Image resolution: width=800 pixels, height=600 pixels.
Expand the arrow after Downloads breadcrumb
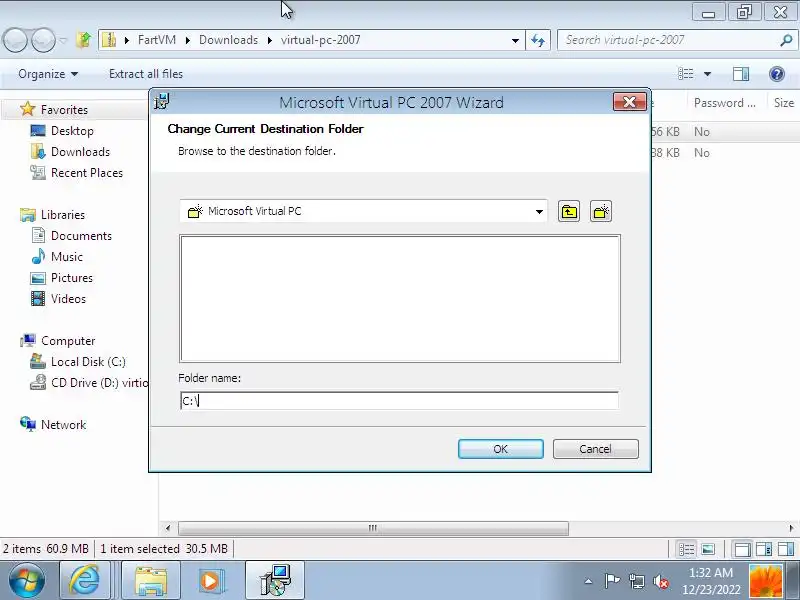click(269, 40)
